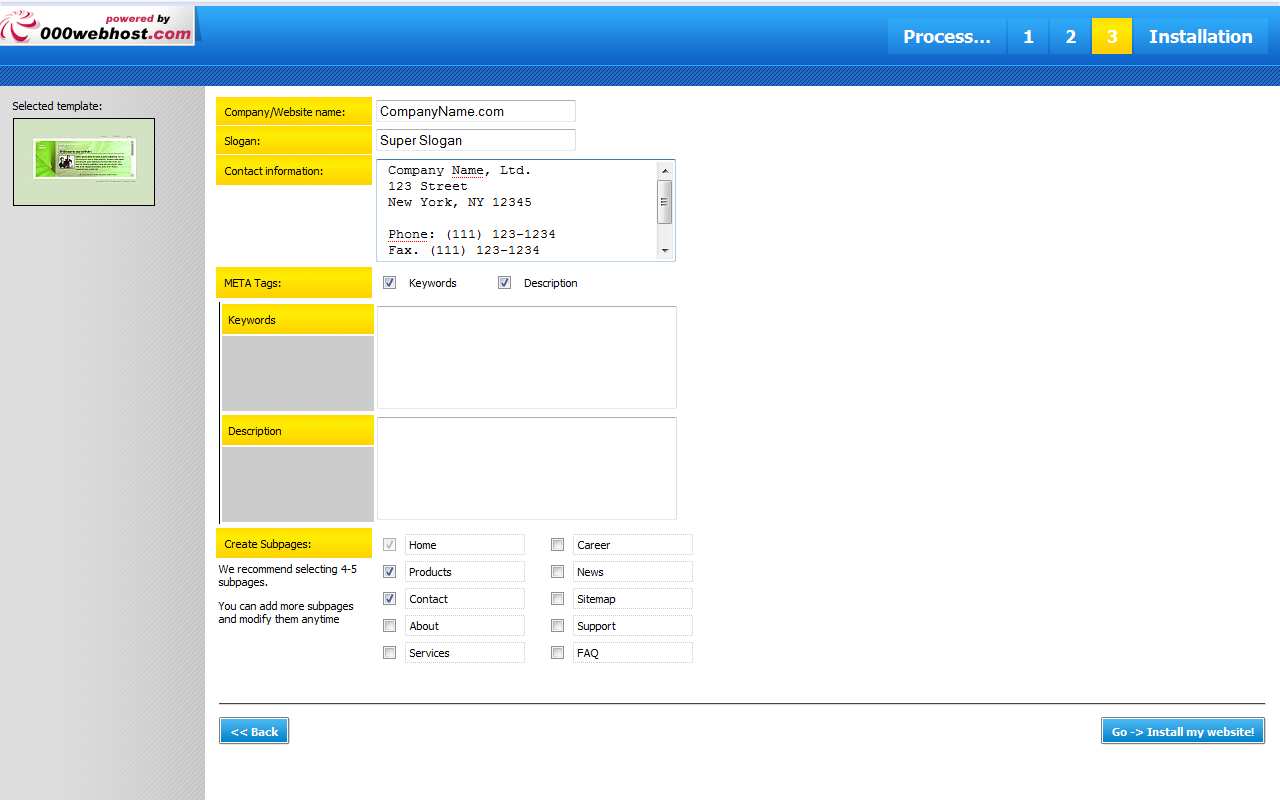Screen dimensions: 1280x800
Task: Uncheck the Contact subpage checkbox
Action: point(390,599)
